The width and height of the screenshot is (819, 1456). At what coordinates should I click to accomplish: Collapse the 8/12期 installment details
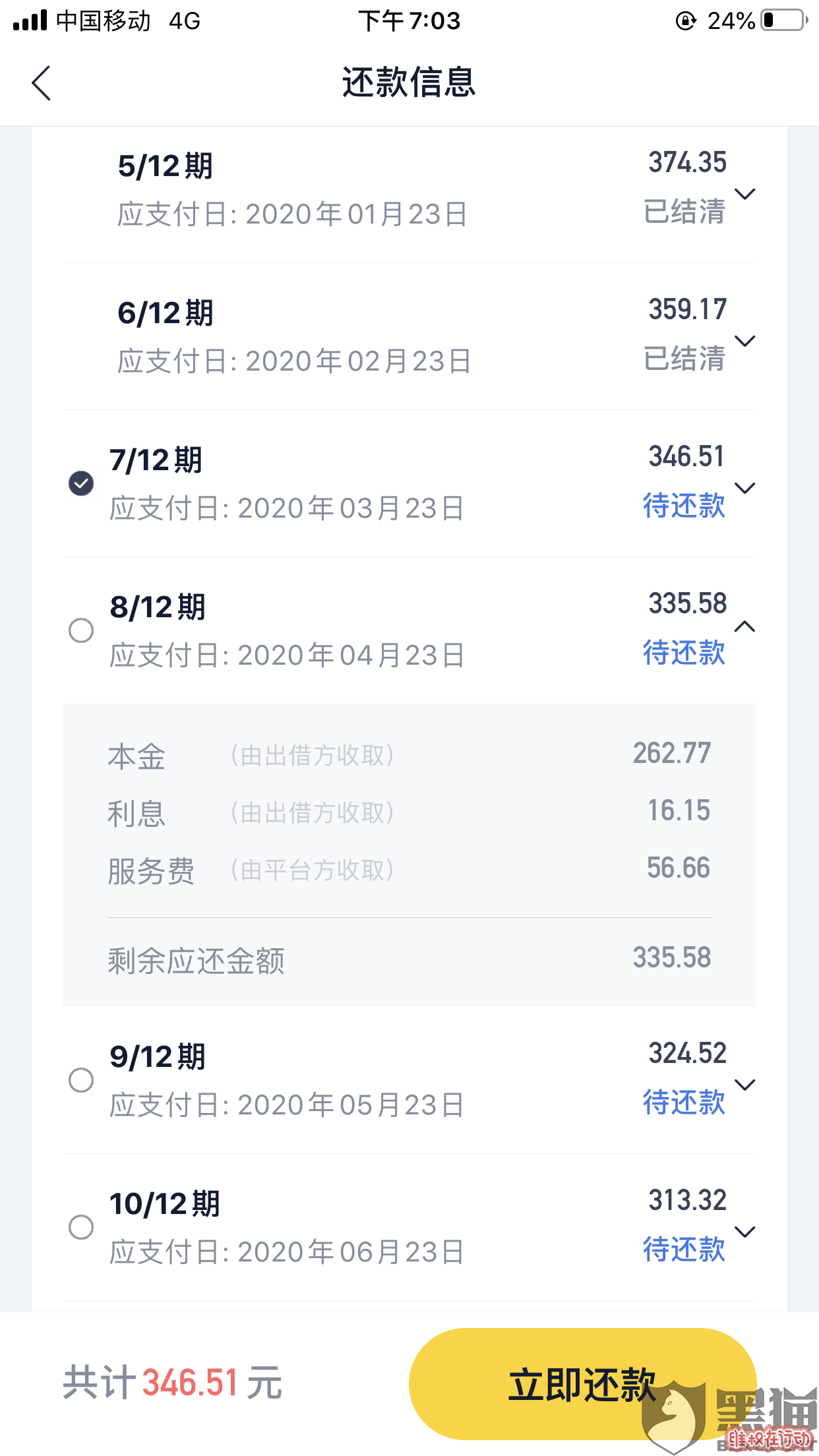pyautogui.click(x=745, y=626)
